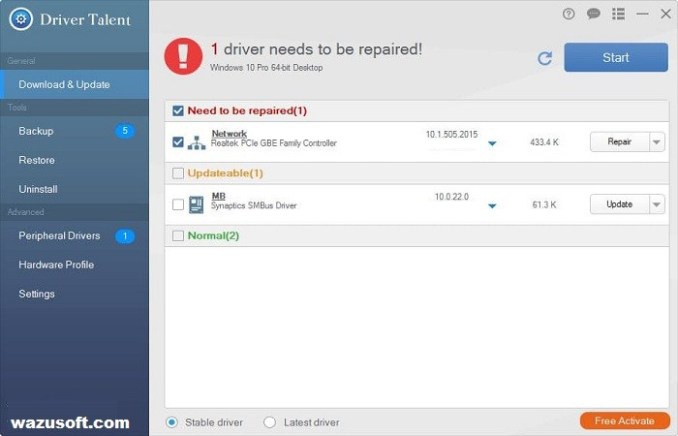This screenshot has width=678, height=436.
Task: Open the main menu list icon
Action: [618, 14]
